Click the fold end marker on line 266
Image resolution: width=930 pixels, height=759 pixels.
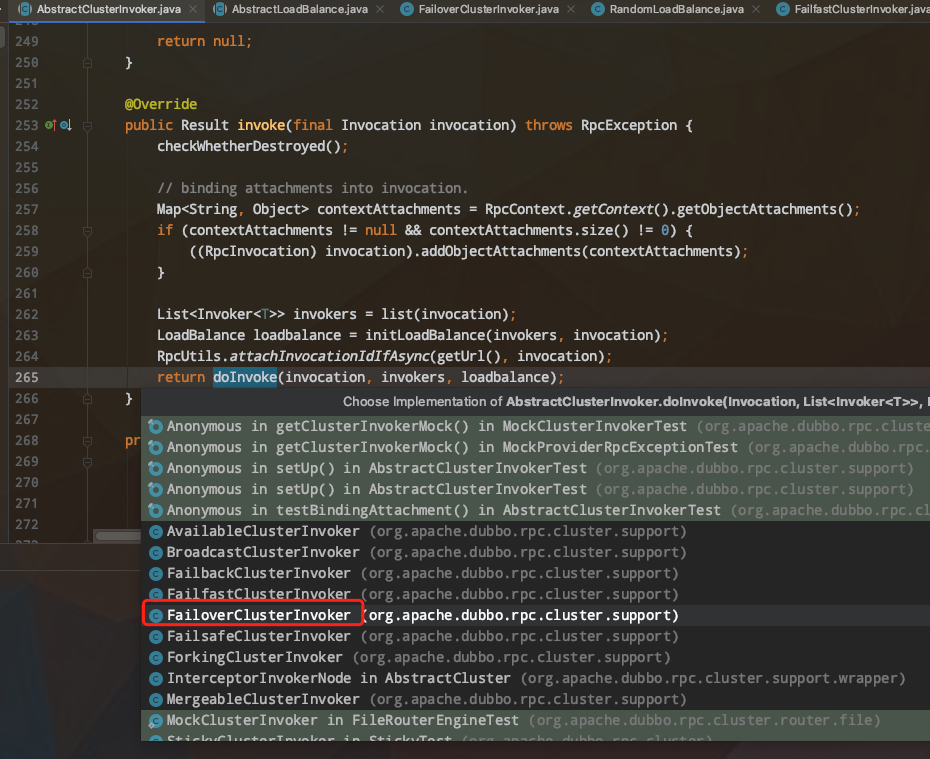point(87,398)
